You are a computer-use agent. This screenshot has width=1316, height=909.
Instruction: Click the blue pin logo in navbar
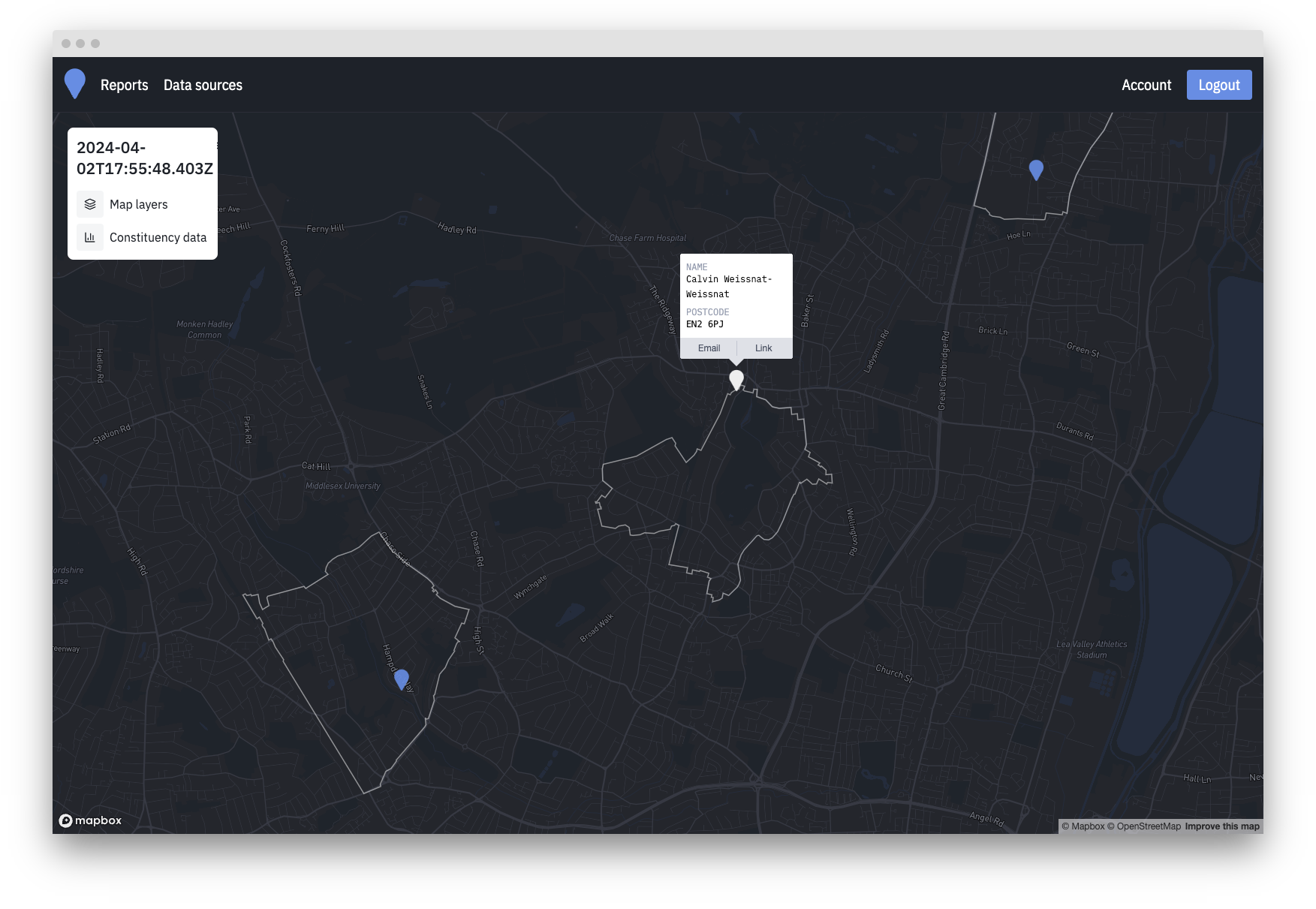75,83
